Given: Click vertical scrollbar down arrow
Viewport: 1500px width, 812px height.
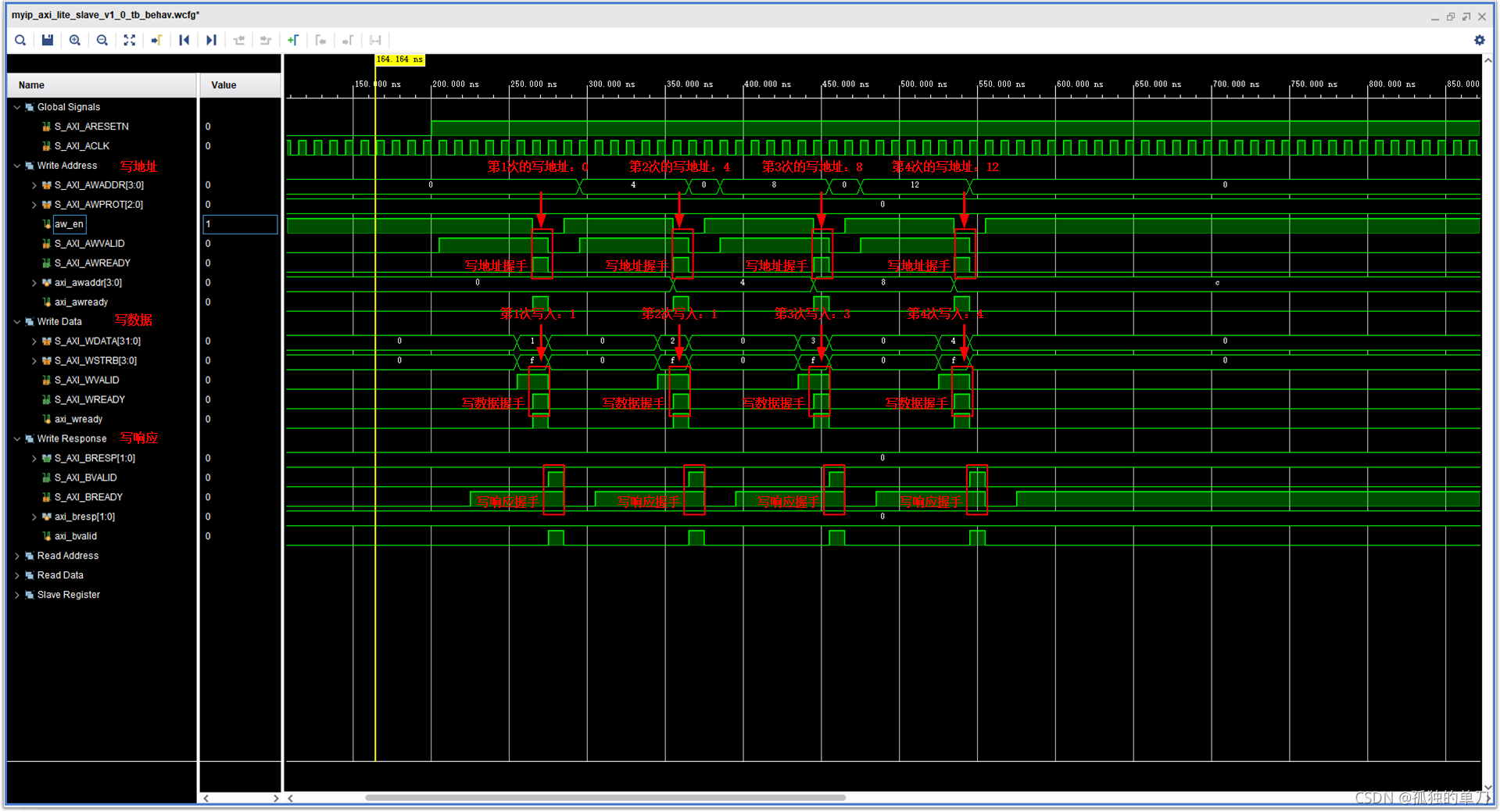Looking at the screenshot, I should 1488,787.
